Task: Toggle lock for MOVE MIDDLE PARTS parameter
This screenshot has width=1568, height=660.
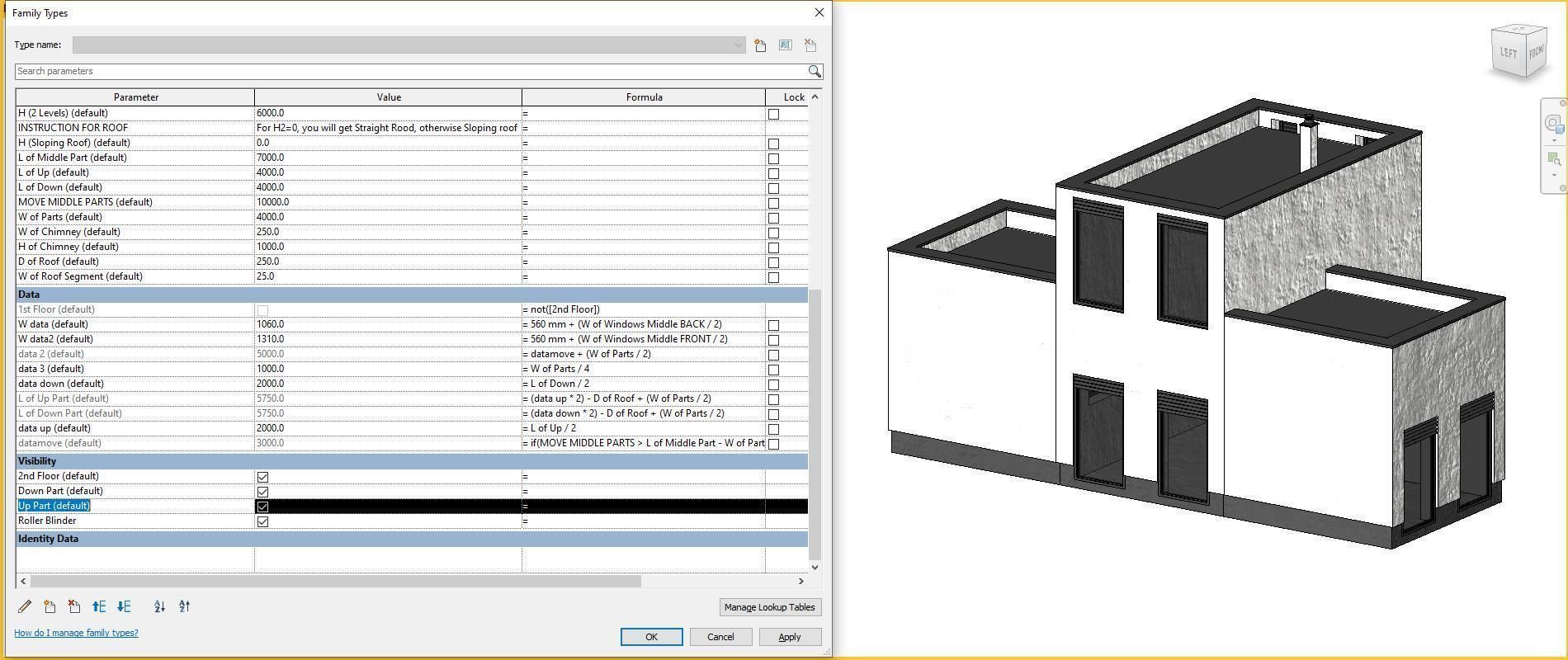Action: pyautogui.click(x=773, y=203)
